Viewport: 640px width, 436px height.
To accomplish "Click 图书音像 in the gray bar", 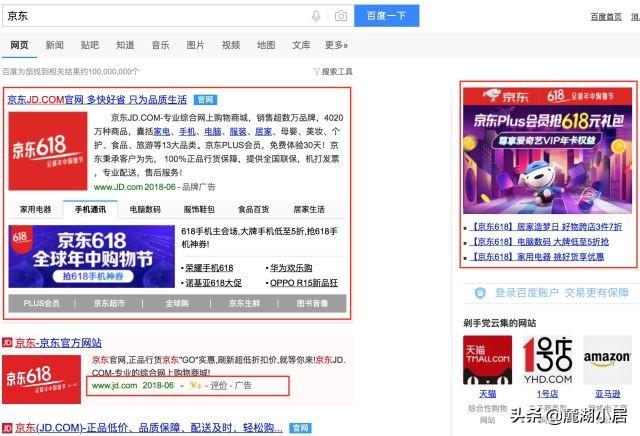I will coord(312,303).
